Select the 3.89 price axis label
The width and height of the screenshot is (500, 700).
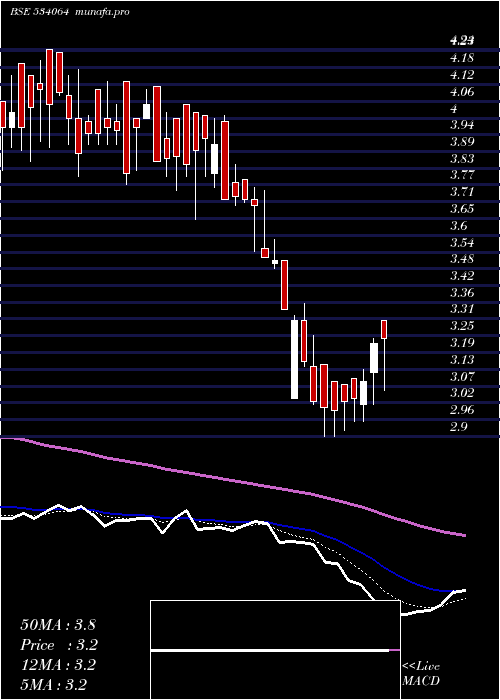point(462,142)
